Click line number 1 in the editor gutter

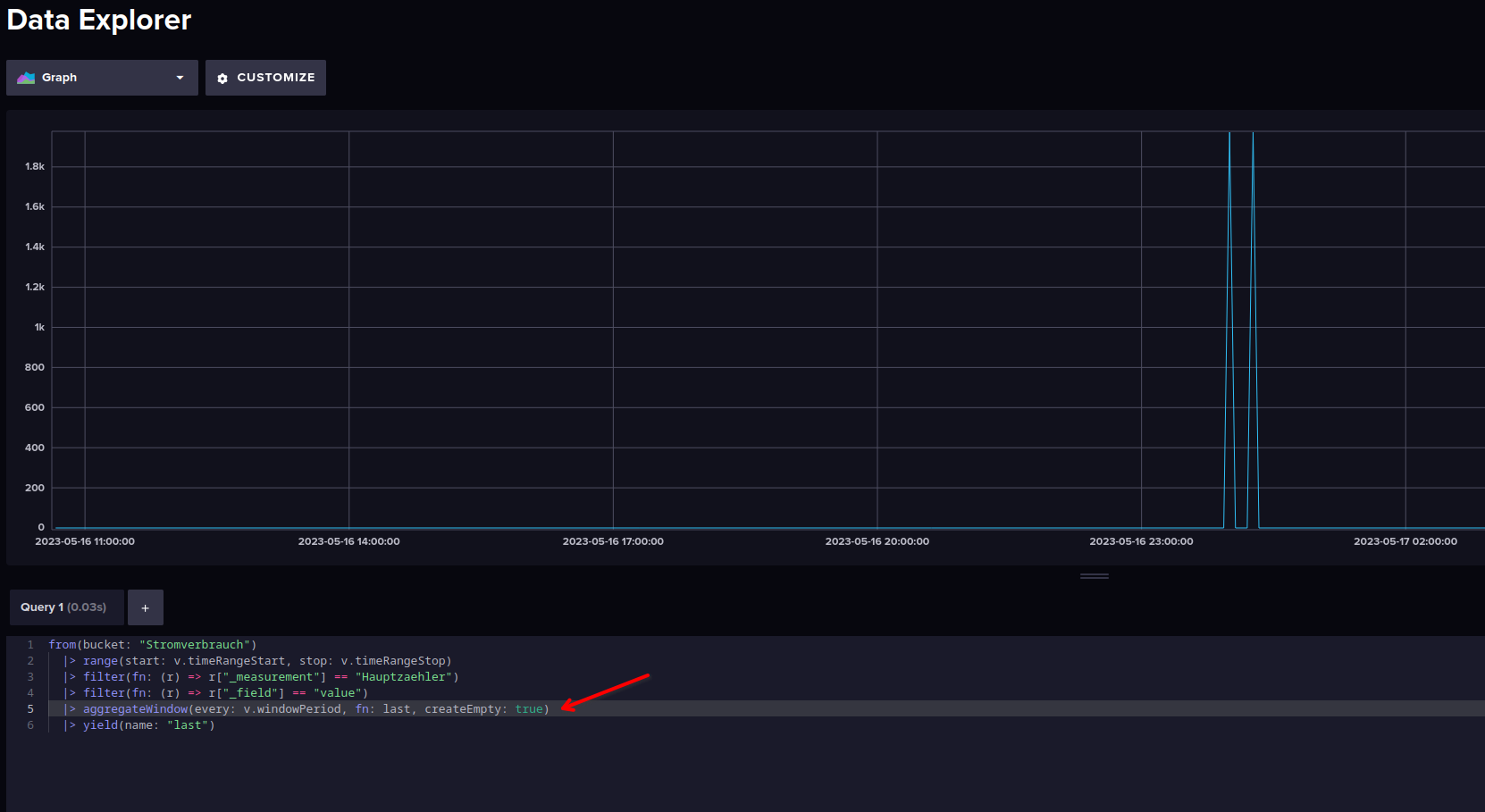[30, 645]
